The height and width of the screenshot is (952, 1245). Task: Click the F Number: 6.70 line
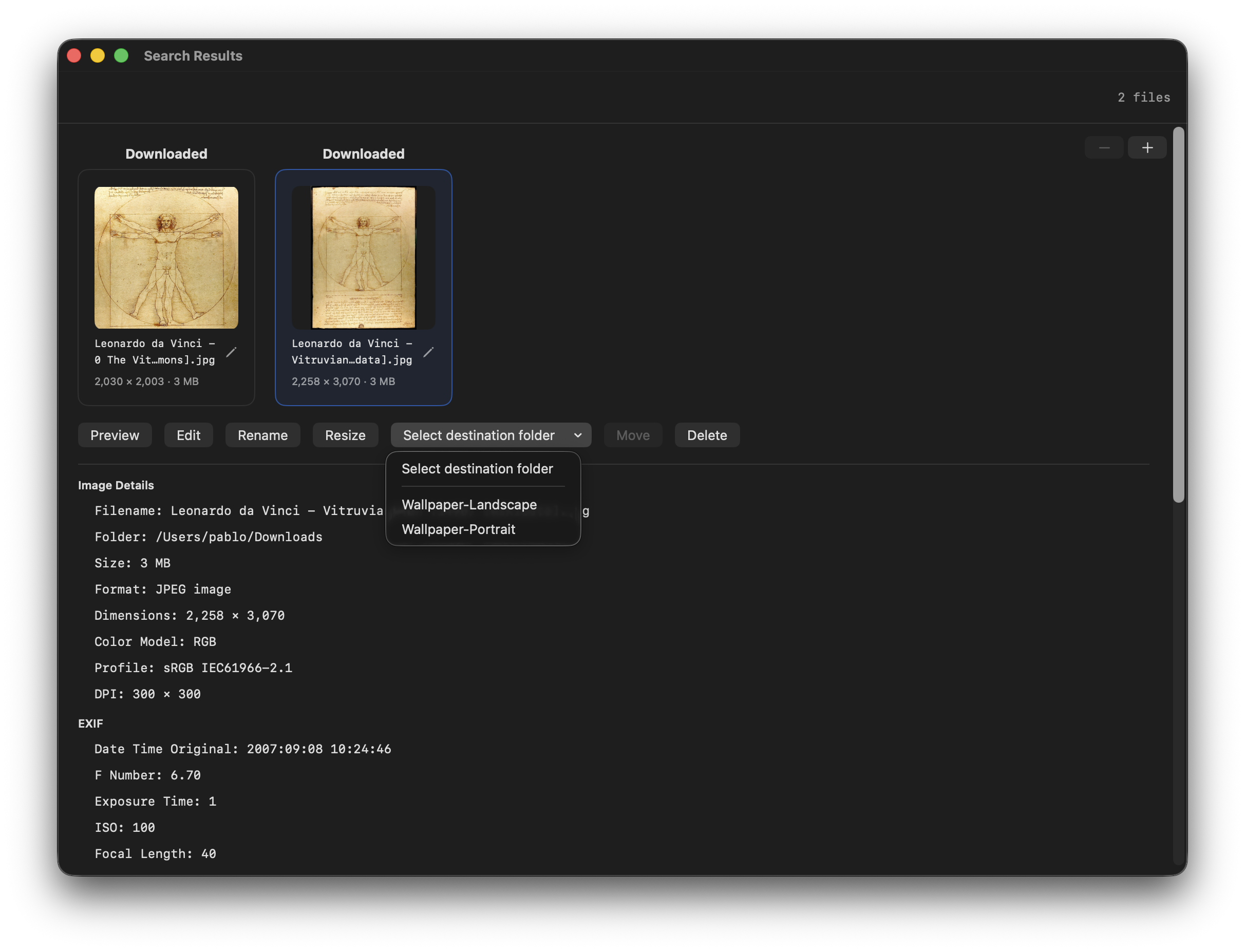tap(148, 775)
